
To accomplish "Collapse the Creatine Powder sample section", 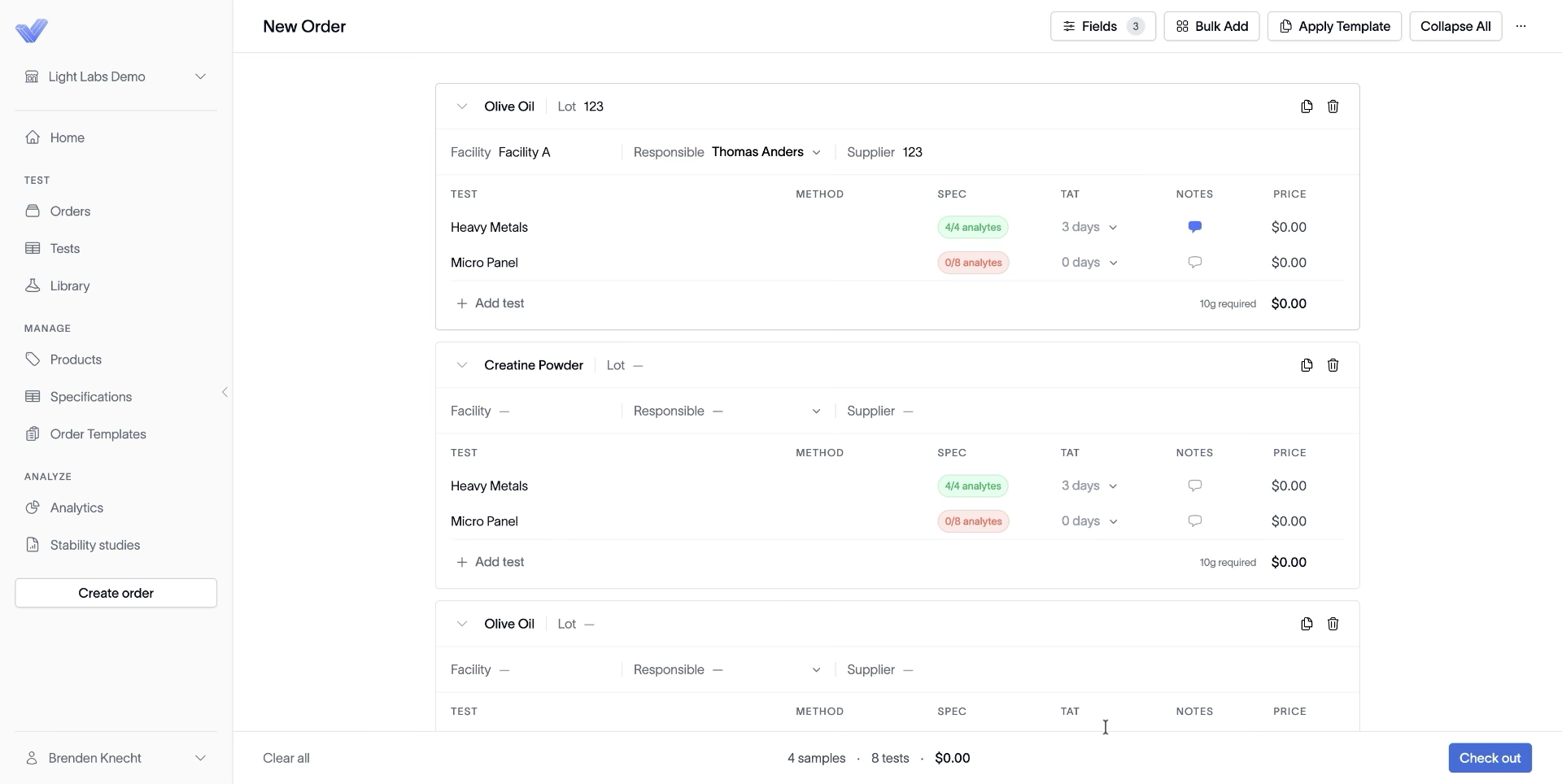I will tap(461, 365).
